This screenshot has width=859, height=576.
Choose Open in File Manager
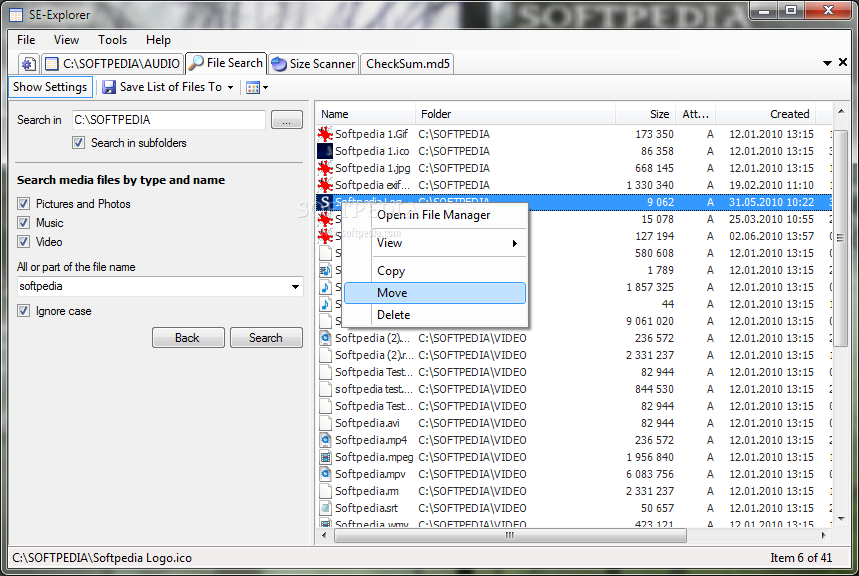pyautogui.click(x=434, y=215)
